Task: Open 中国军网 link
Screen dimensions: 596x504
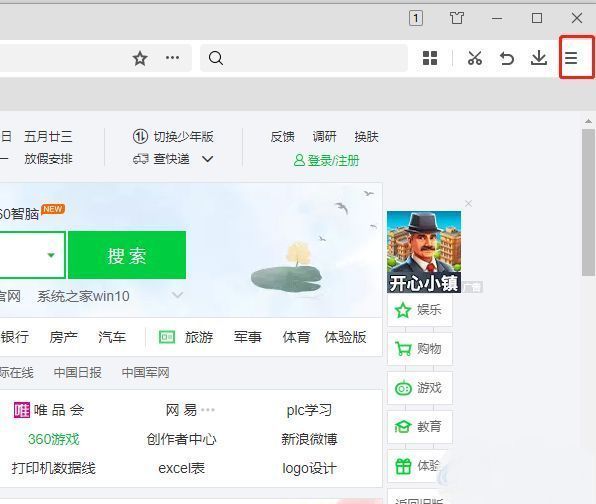Action: 145,372
